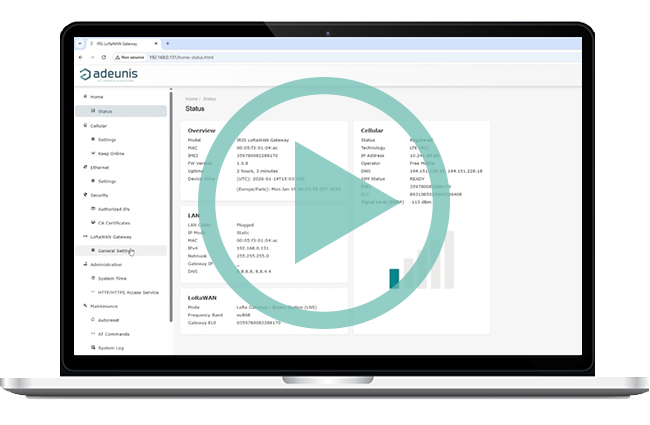Click the sidebar vertical scrollbar
650x425 pixels.
click(x=171, y=206)
